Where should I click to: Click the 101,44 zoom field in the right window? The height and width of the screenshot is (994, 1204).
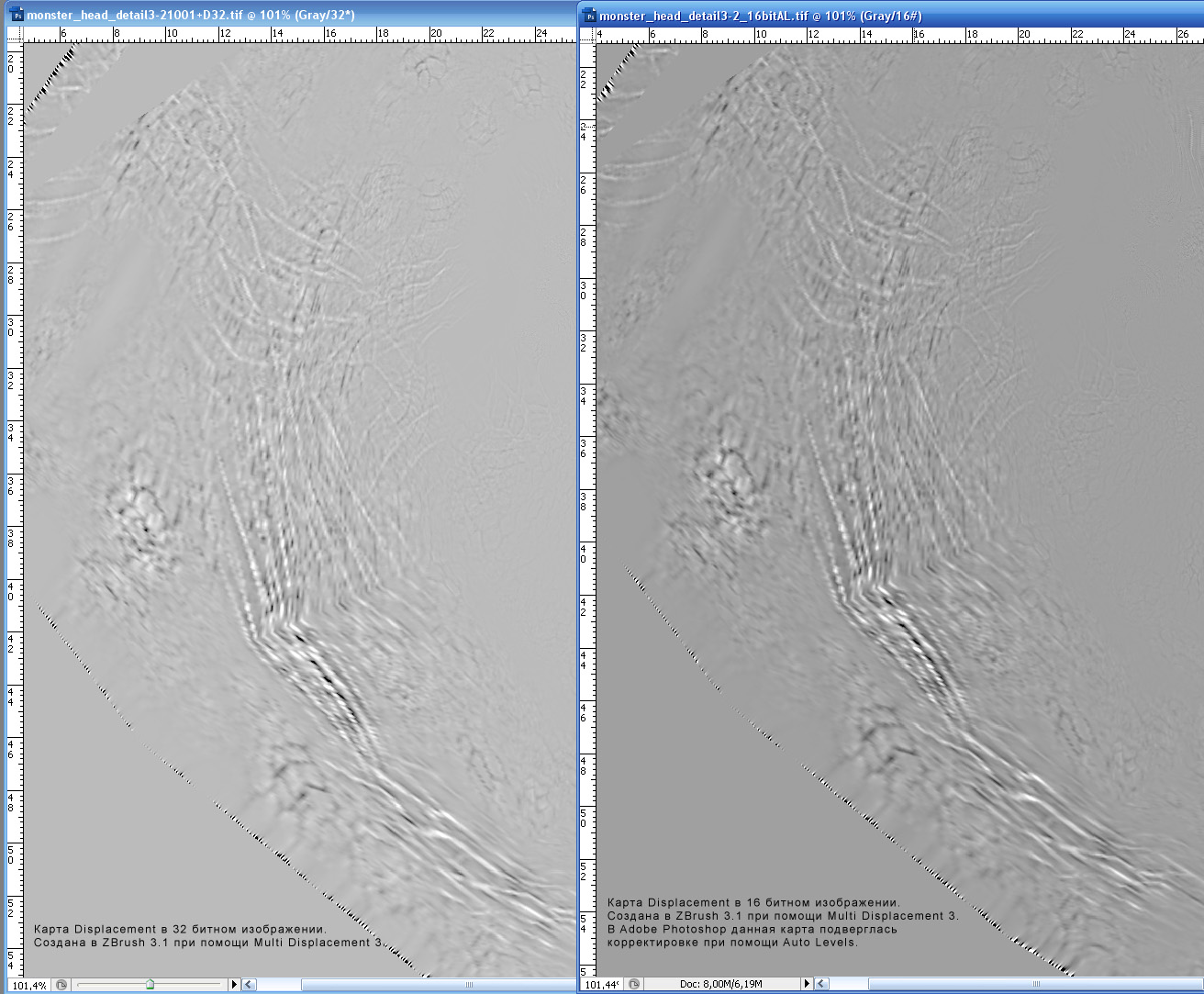coord(602,985)
